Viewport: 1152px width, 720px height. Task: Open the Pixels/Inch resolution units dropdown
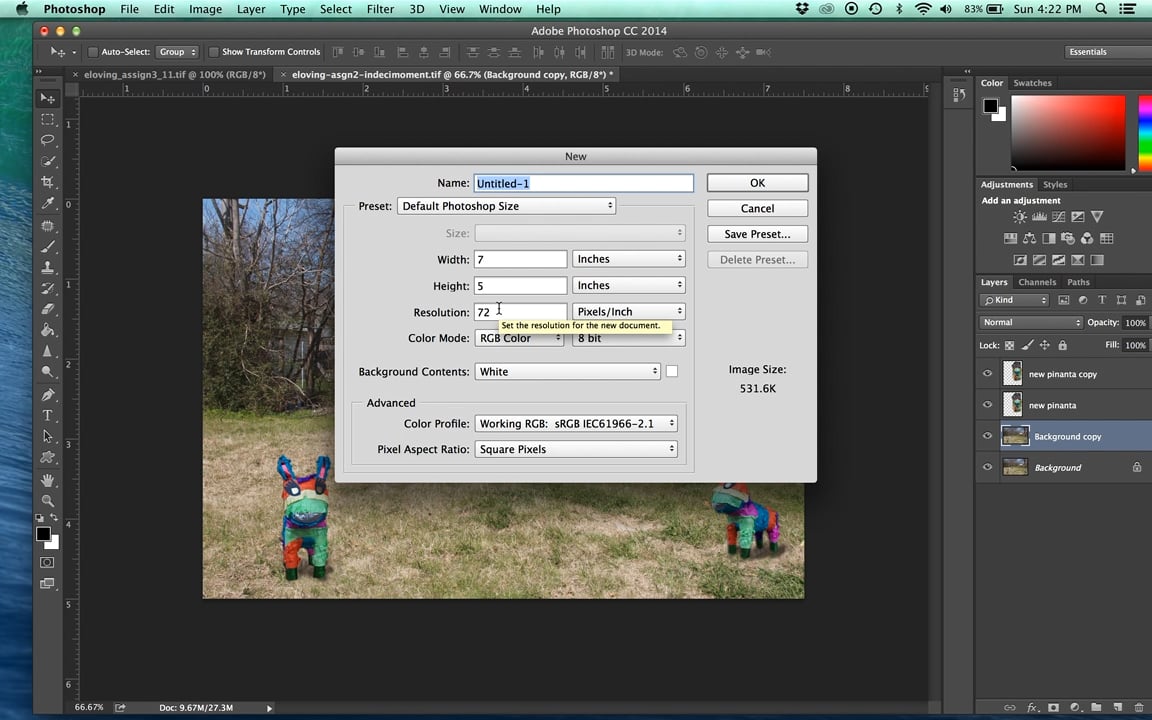(629, 312)
